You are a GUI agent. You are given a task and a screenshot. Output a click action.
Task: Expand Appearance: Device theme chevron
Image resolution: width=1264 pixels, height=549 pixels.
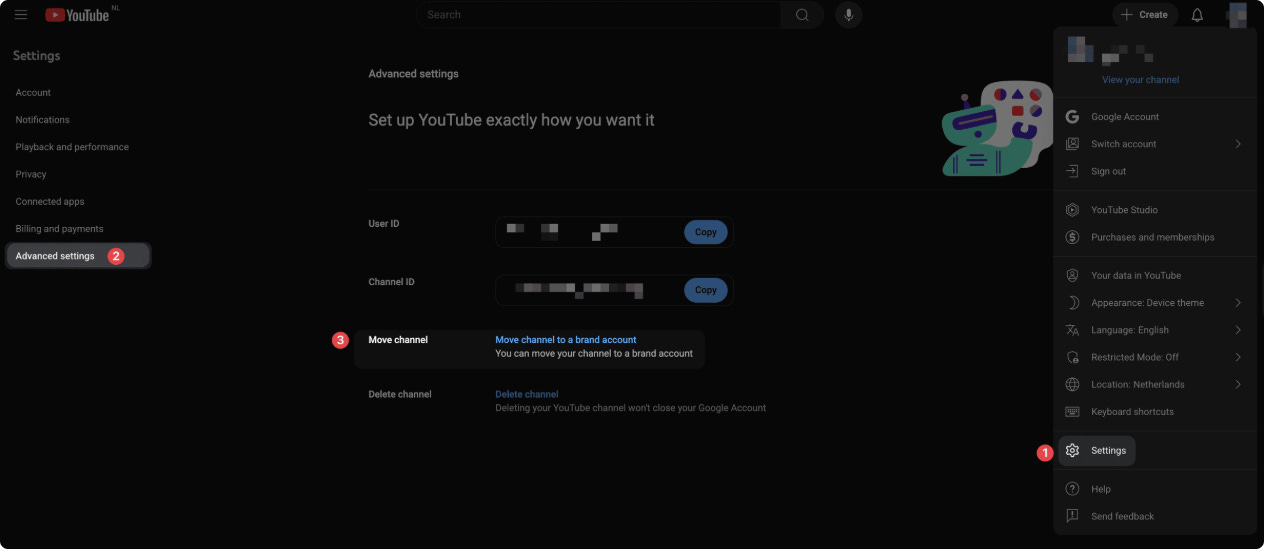[x=1238, y=303]
